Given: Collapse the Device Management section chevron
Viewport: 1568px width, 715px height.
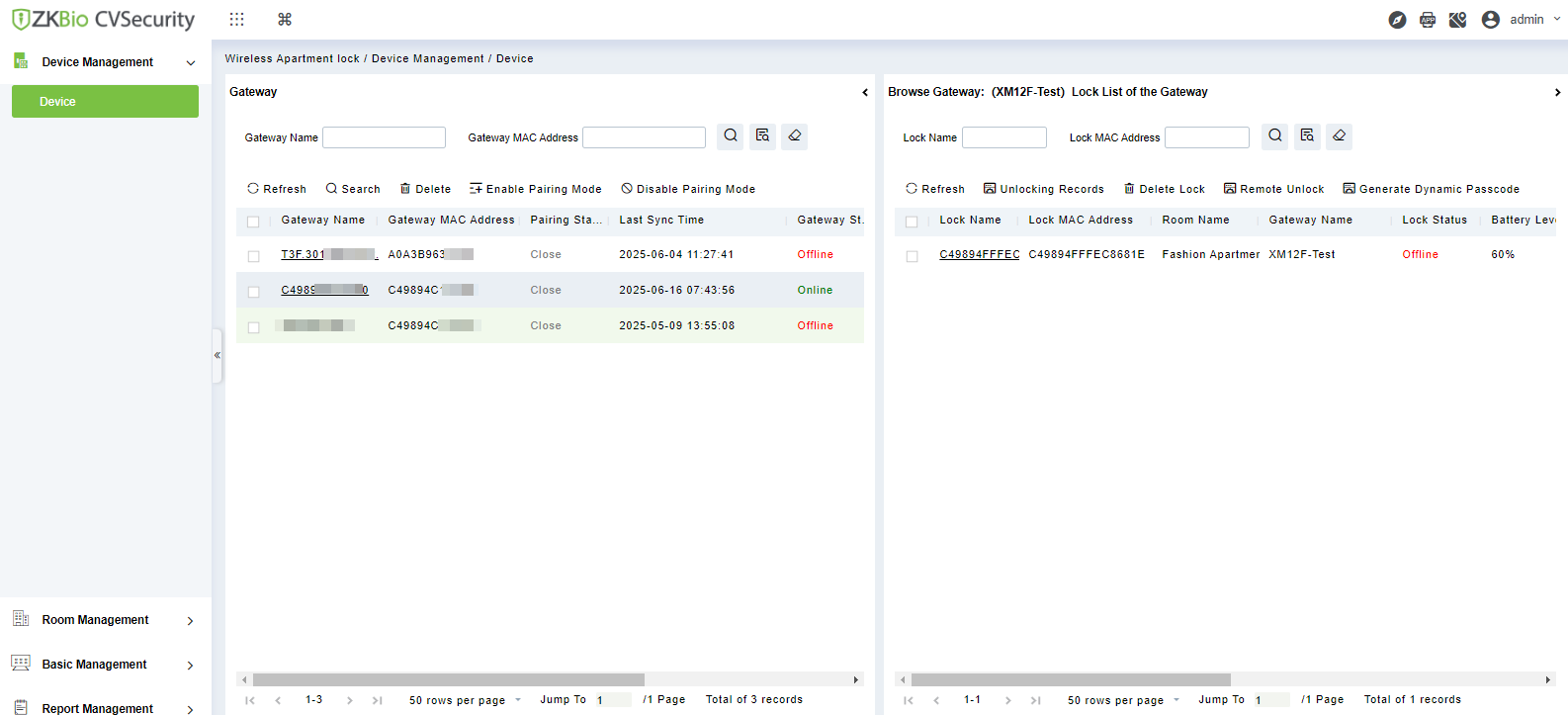Looking at the screenshot, I should [191, 62].
